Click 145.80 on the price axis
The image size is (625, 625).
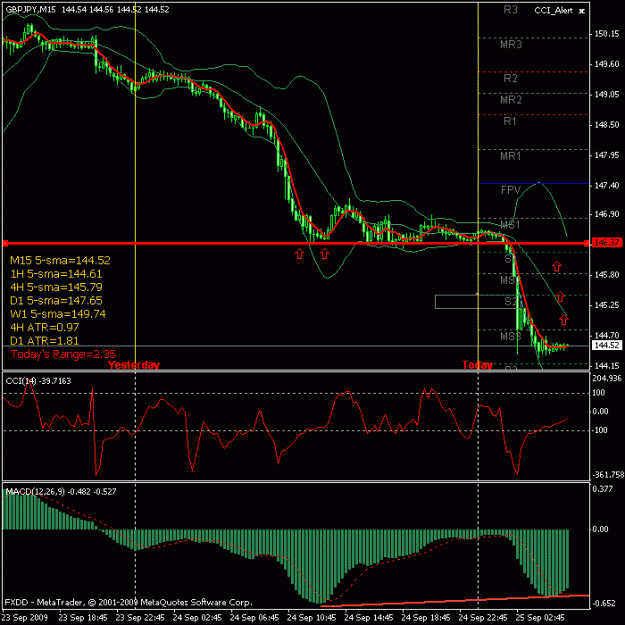607,275
